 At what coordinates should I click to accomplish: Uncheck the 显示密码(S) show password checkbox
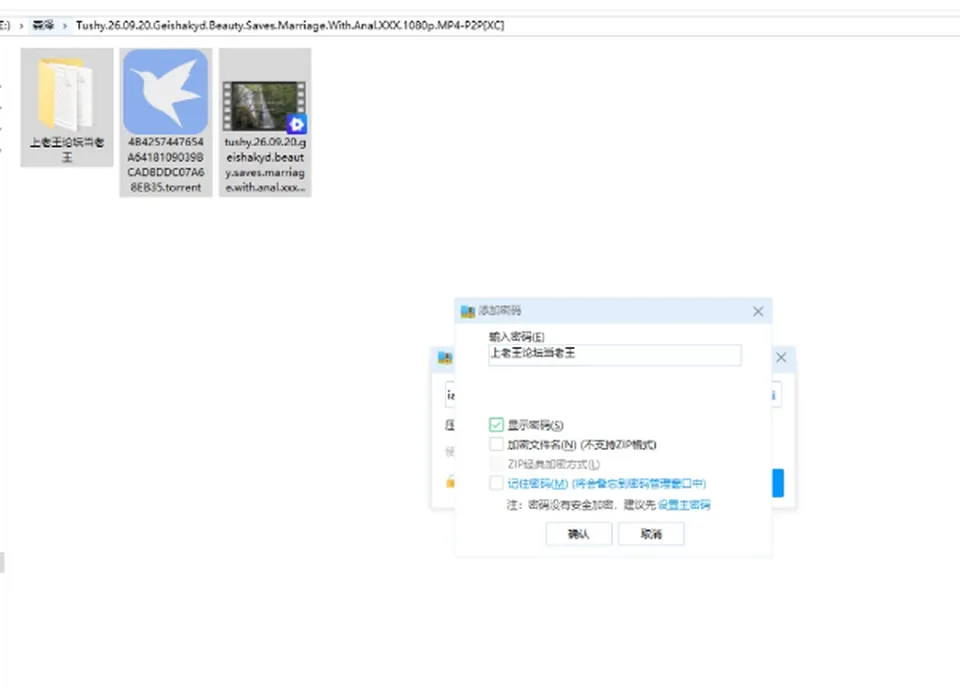pos(496,425)
